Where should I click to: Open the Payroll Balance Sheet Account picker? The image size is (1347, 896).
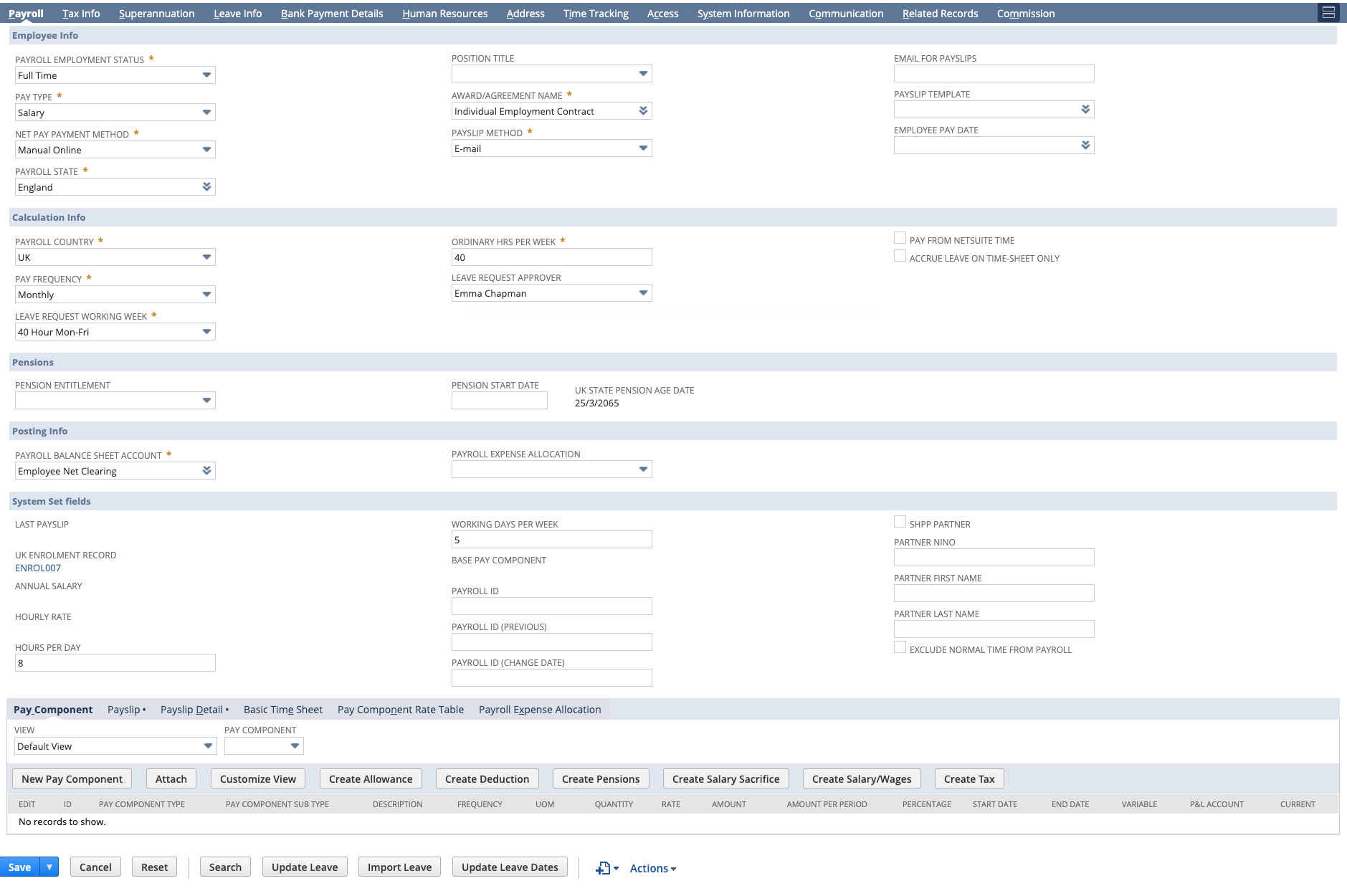click(x=208, y=470)
